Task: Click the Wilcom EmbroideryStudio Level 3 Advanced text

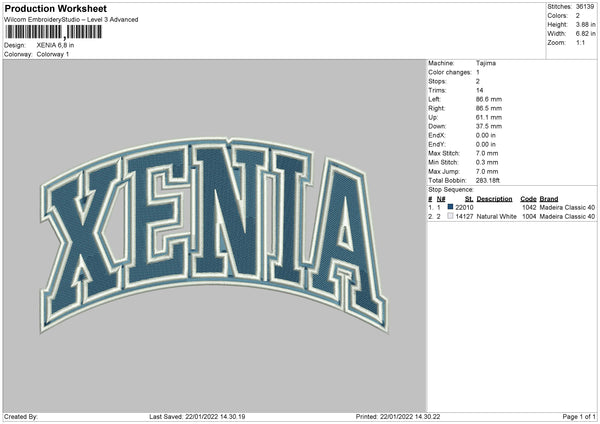Action: (x=71, y=20)
